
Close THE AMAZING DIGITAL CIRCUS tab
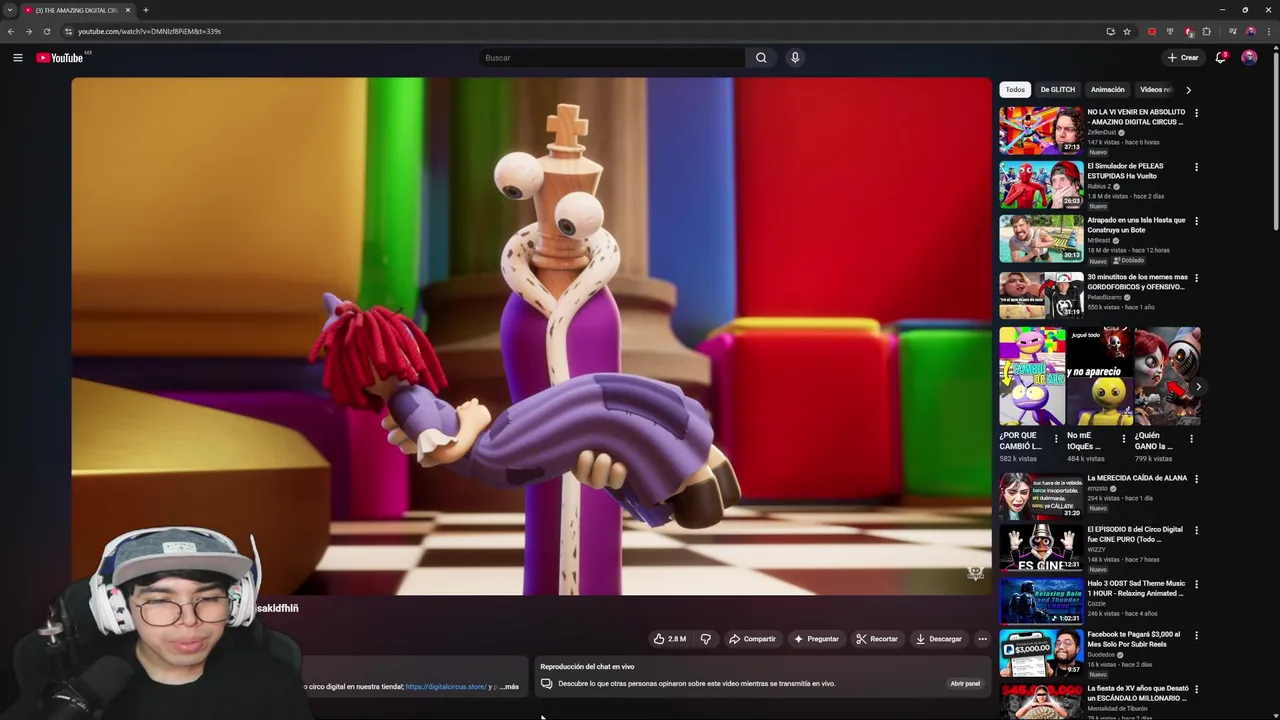pos(128,10)
